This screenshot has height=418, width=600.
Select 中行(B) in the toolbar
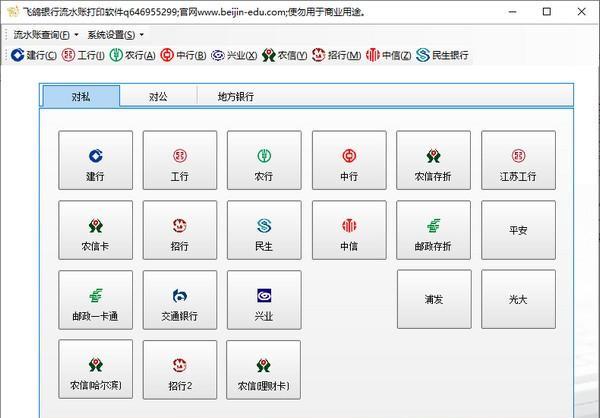click(183, 55)
